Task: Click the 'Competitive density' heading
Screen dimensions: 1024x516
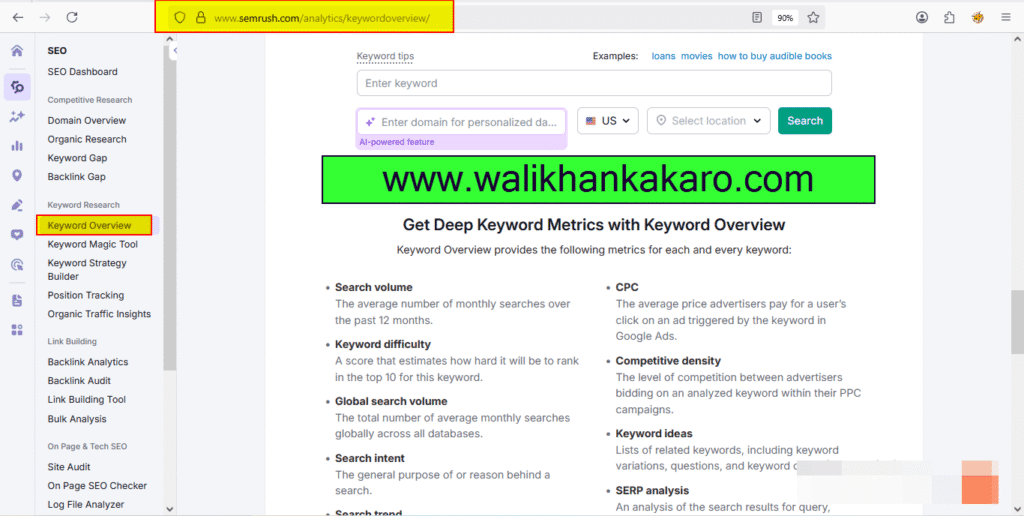Action: [668, 361]
